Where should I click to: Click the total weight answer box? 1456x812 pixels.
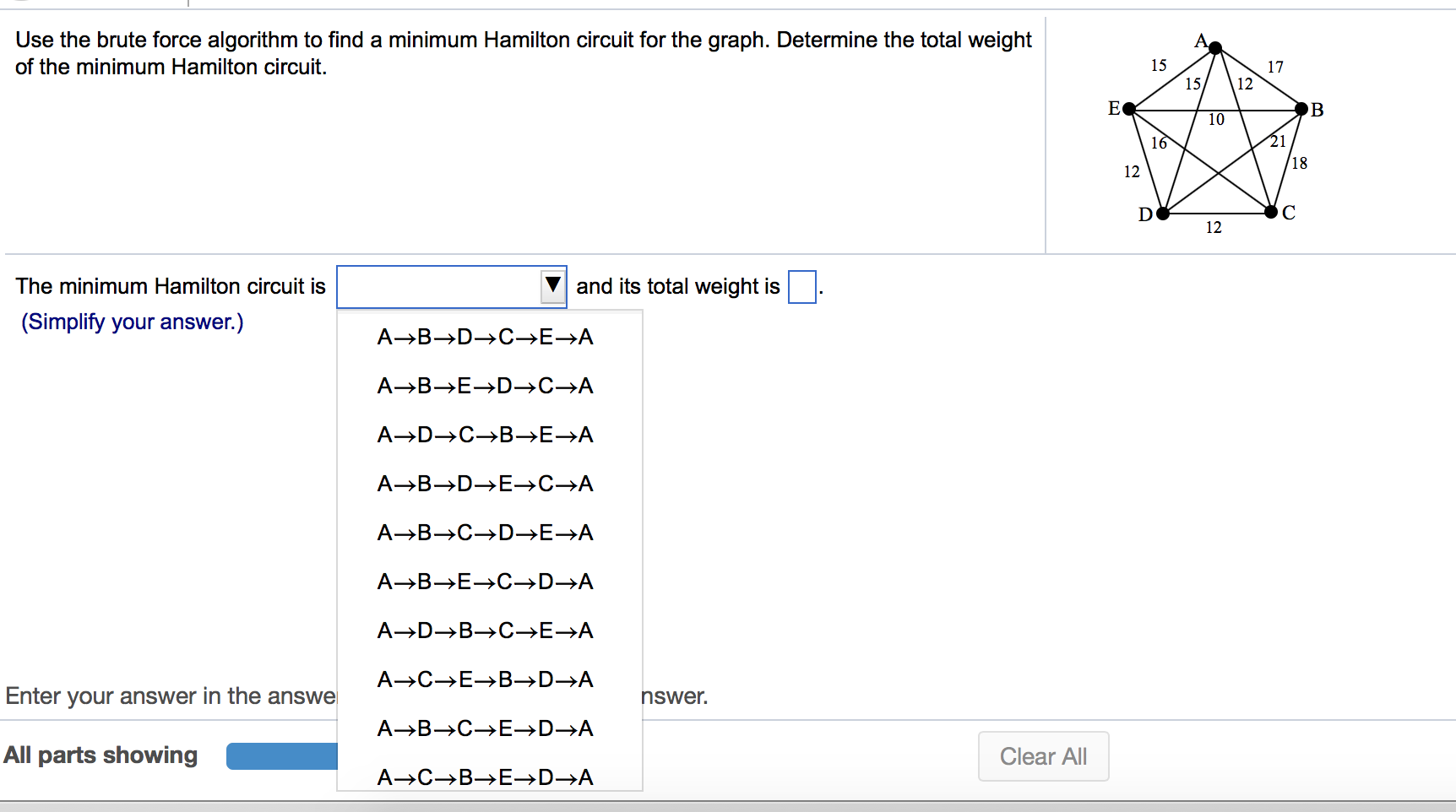click(802, 286)
